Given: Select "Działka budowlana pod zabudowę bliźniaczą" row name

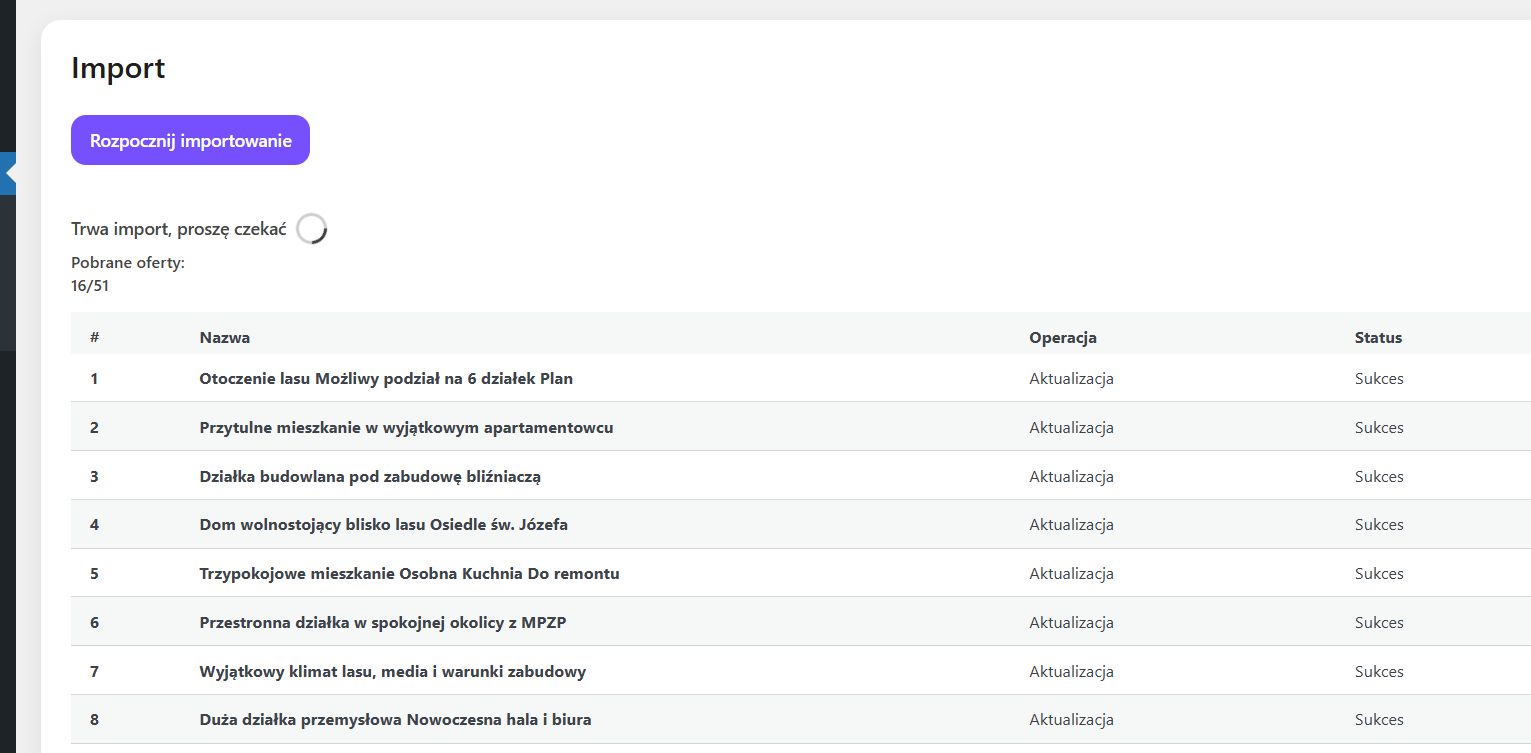Looking at the screenshot, I should [370, 477].
